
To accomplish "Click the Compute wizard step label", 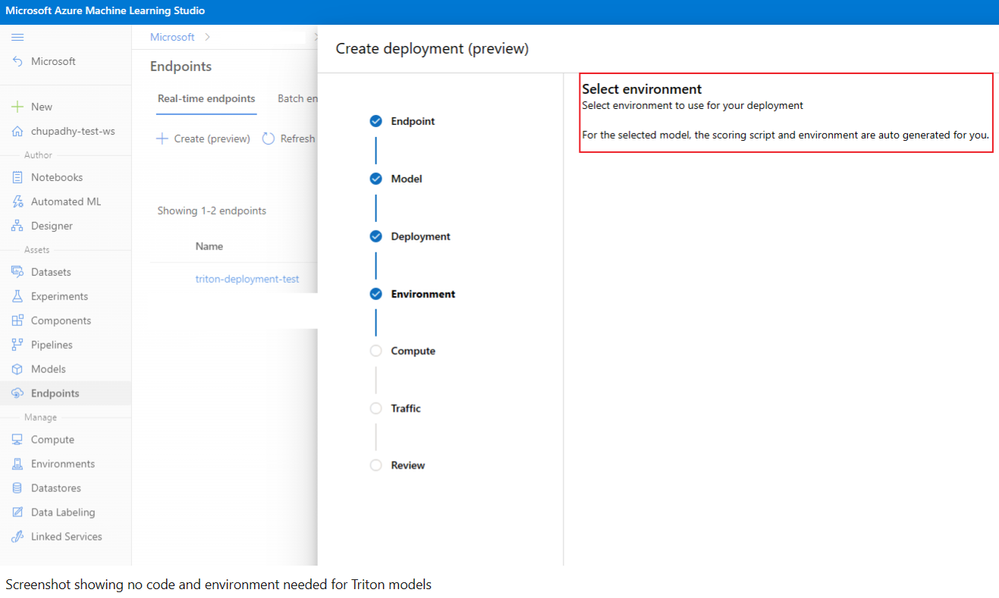I will 413,351.
